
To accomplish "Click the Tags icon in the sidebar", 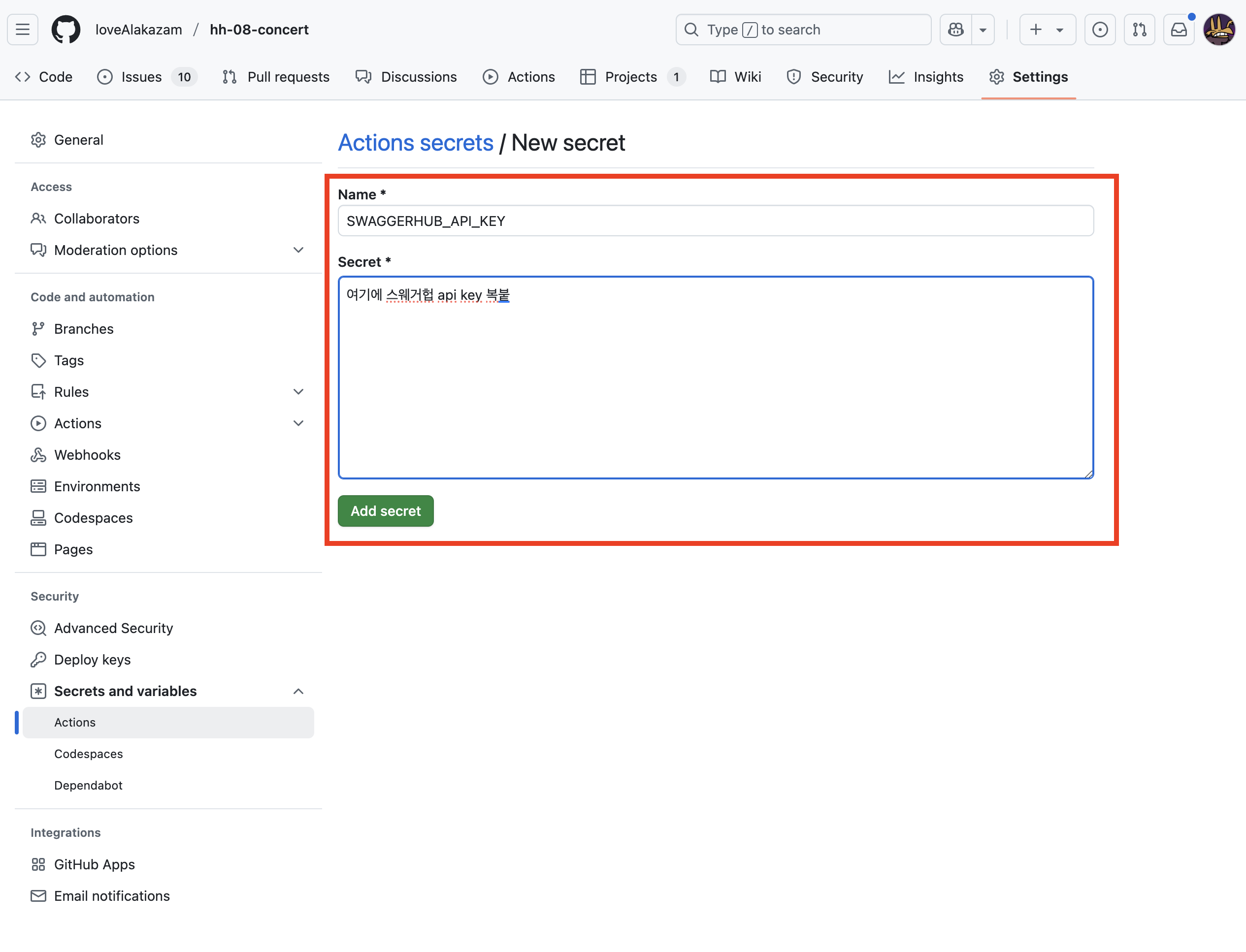I will click(x=38, y=360).
